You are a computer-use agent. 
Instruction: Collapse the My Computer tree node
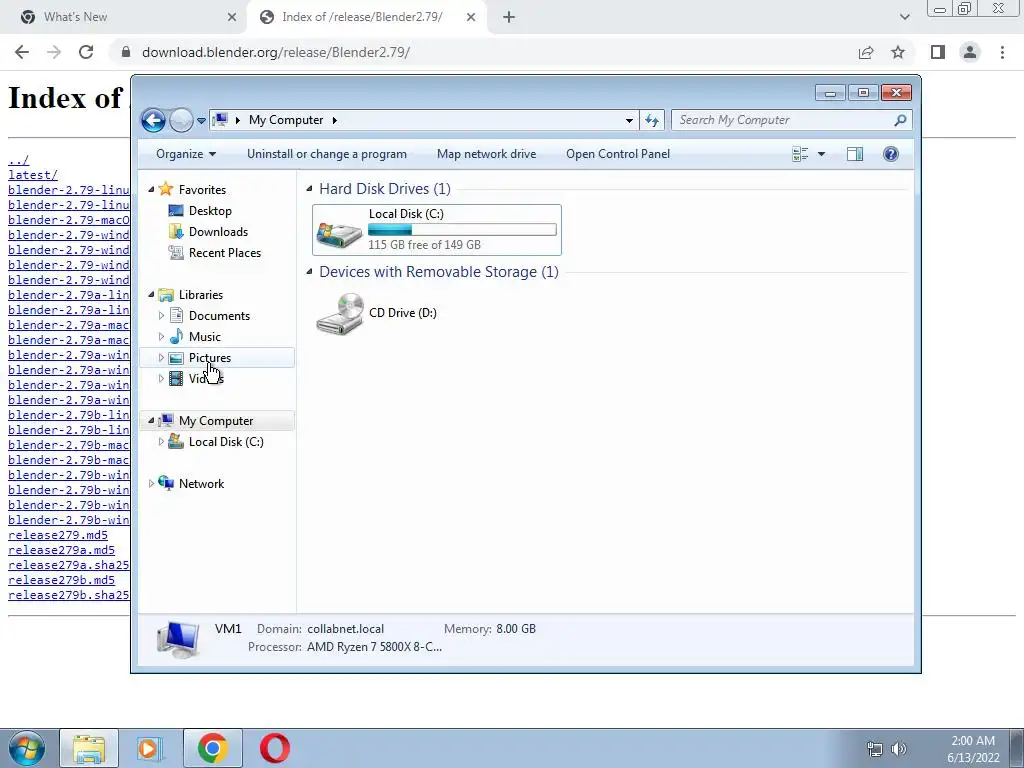coord(152,421)
